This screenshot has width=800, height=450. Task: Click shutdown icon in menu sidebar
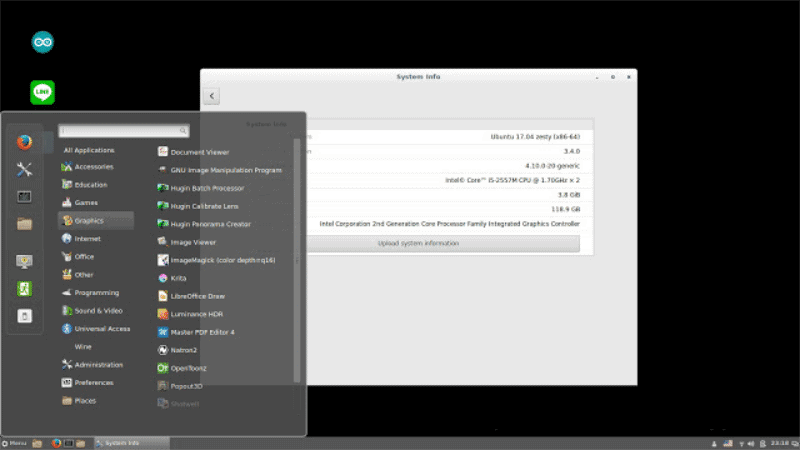[24, 316]
